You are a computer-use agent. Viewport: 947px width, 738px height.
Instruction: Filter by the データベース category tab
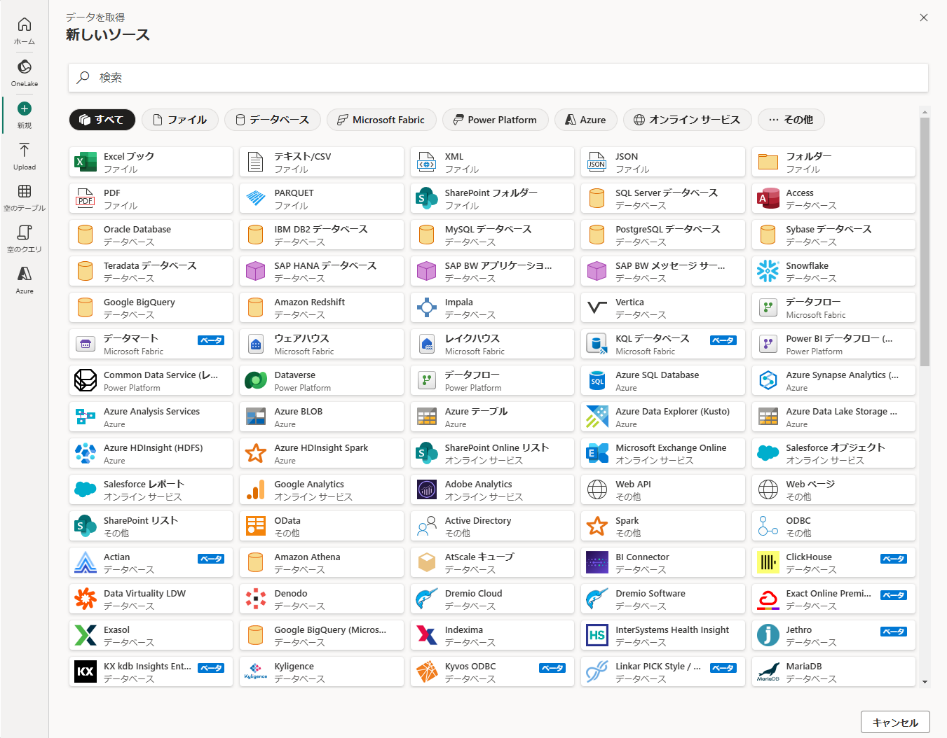pos(272,120)
